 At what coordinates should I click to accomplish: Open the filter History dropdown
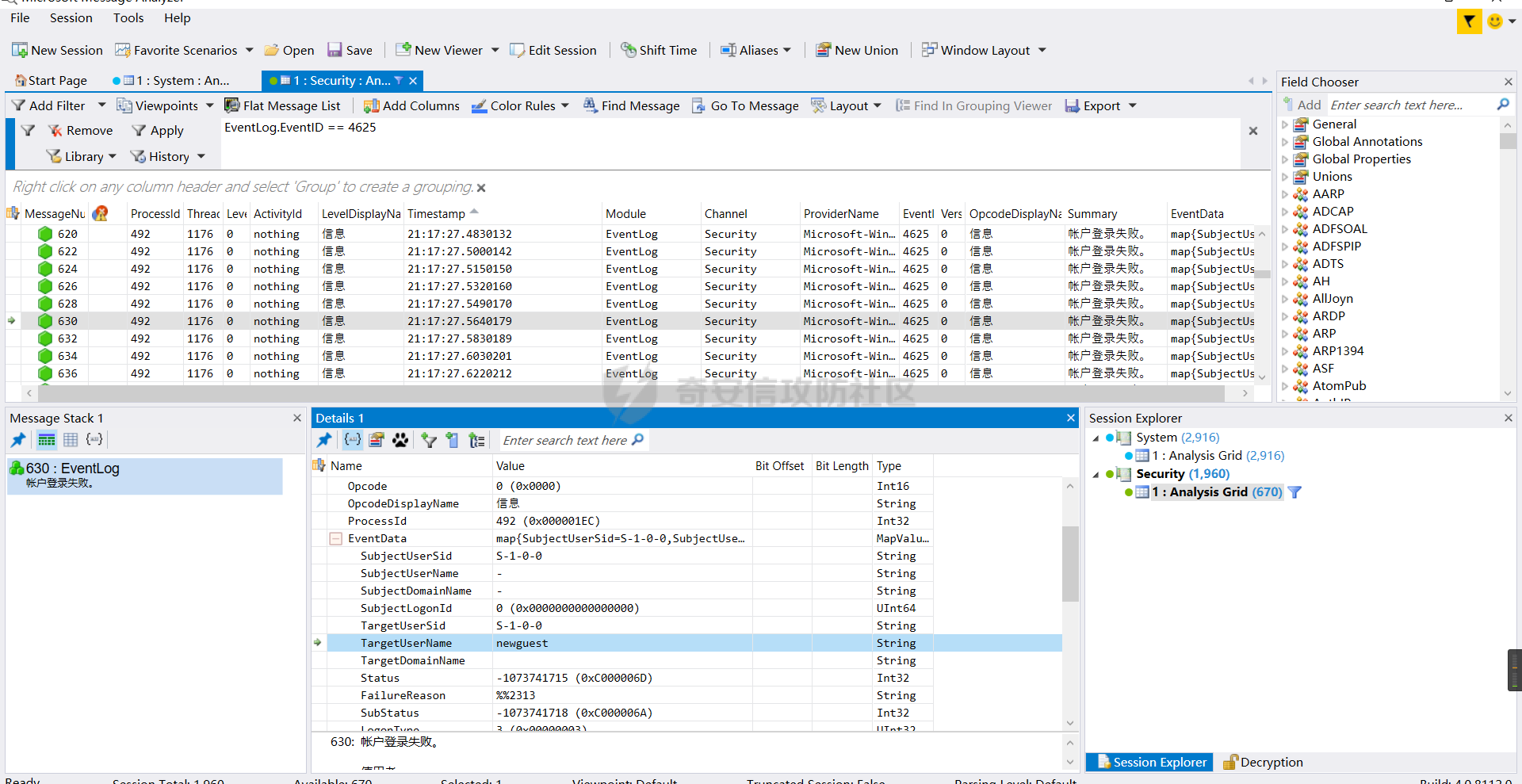point(168,156)
